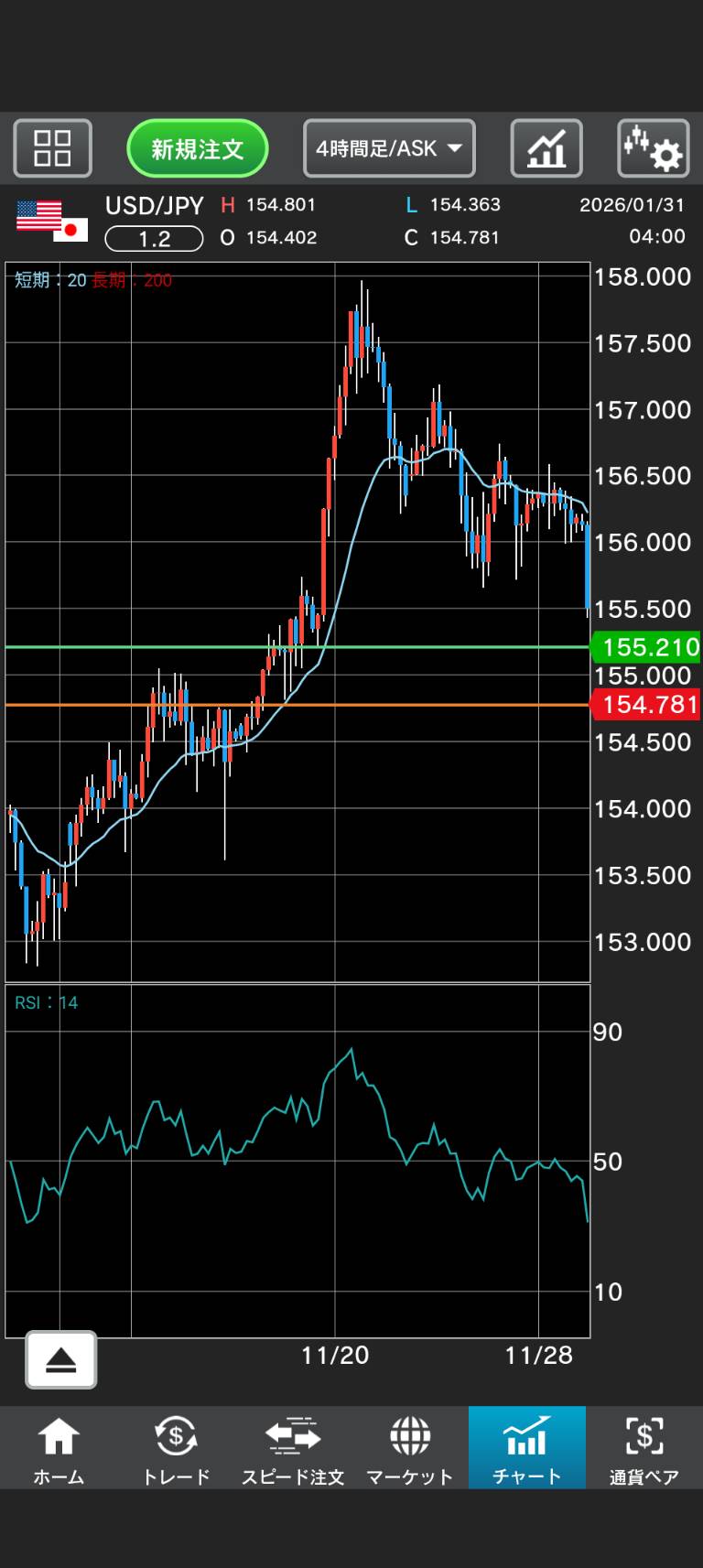Tap the 新規注文 new order button
The height and width of the screenshot is (1568, 703).
tap(197, 148)
